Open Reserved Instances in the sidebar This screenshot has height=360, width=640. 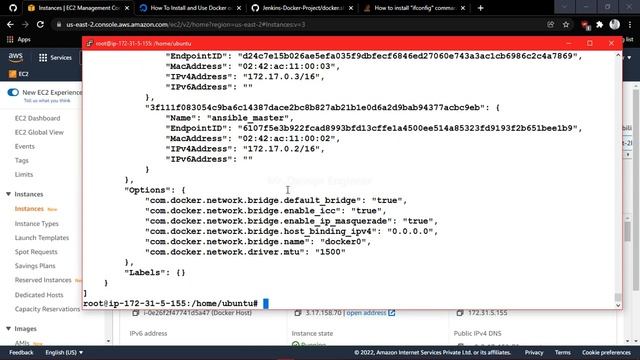(43, 280)
